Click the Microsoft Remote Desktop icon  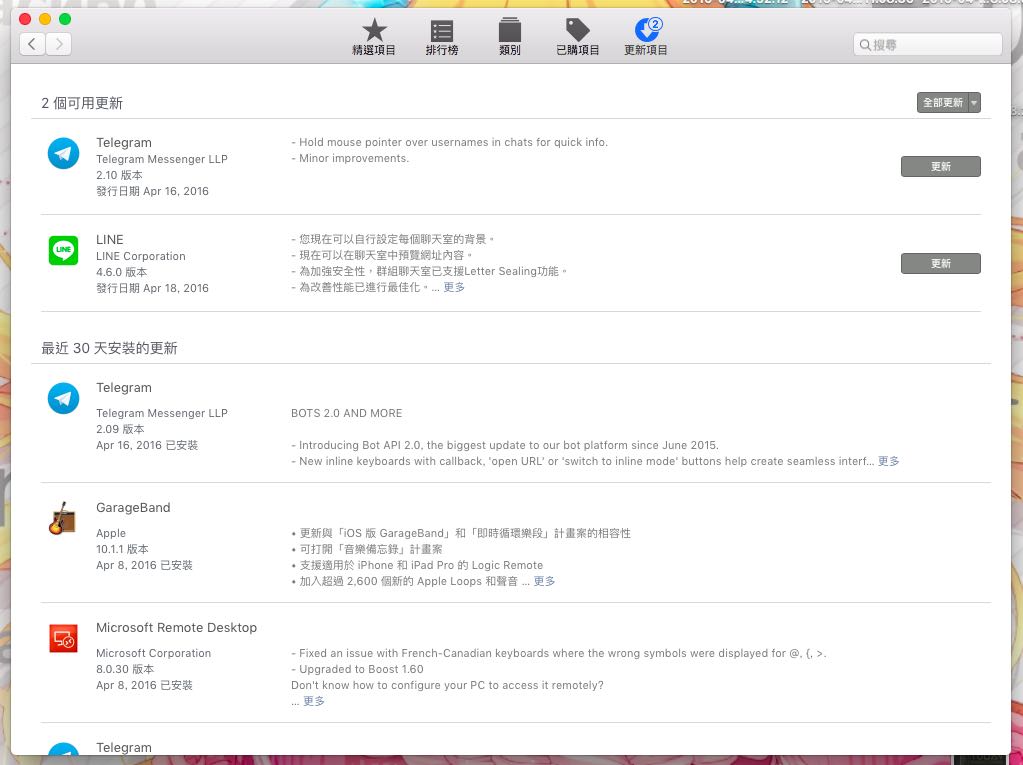tap(63, 638)
